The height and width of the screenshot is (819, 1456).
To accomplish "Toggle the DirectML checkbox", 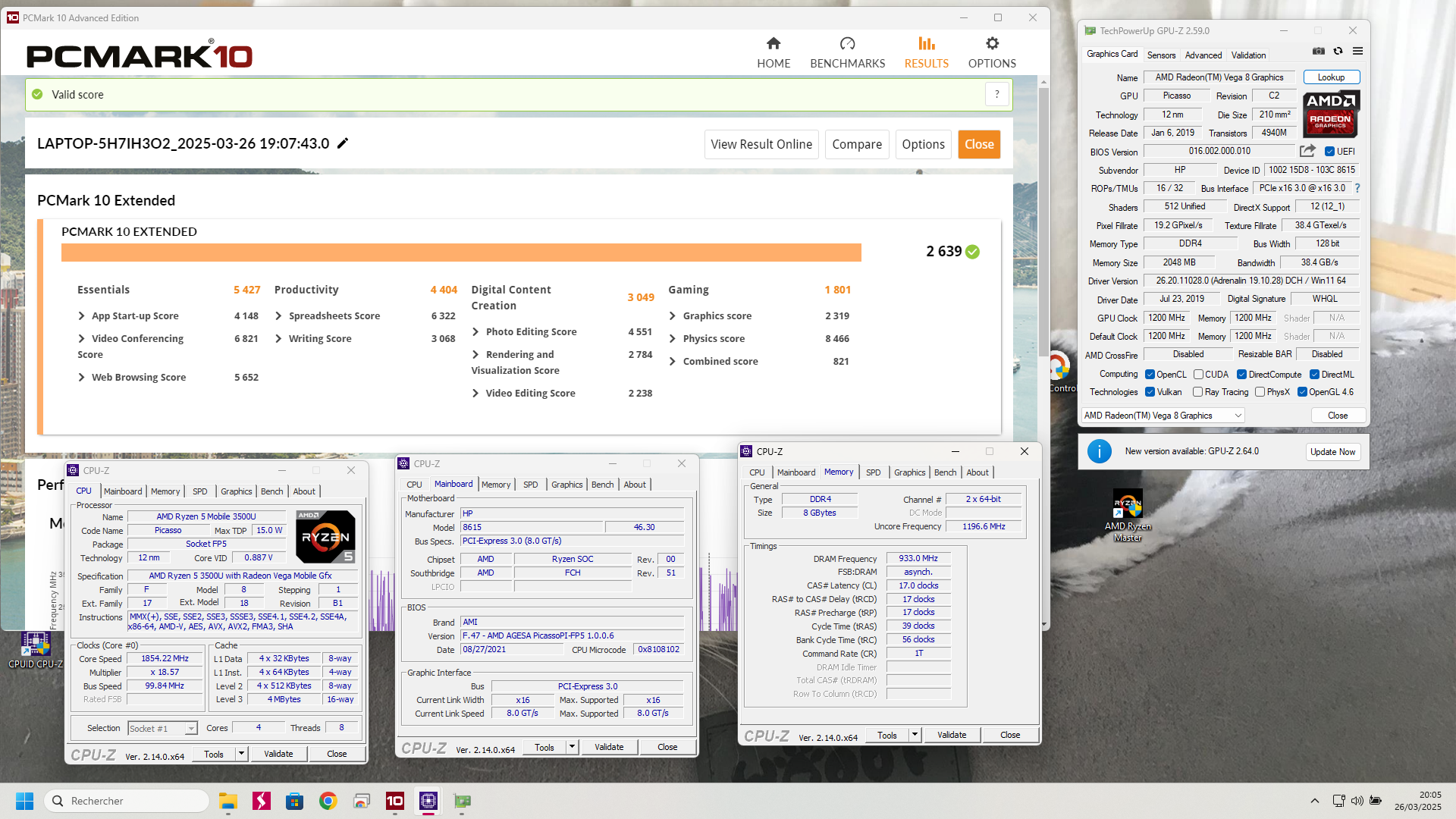I will pos(1314,375).
